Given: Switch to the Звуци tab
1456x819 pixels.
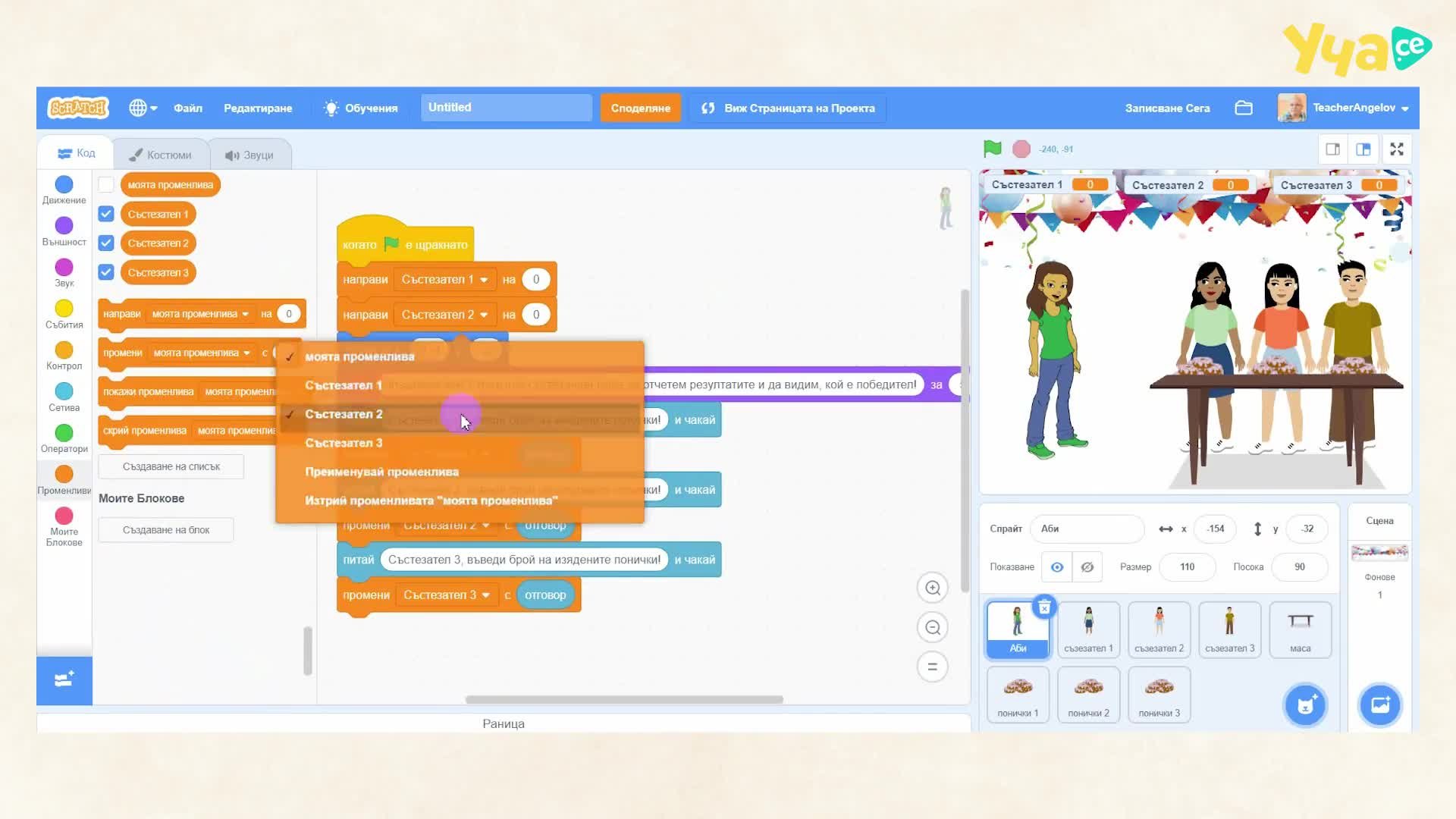Looking at the screenshot, I should [249, 155].
